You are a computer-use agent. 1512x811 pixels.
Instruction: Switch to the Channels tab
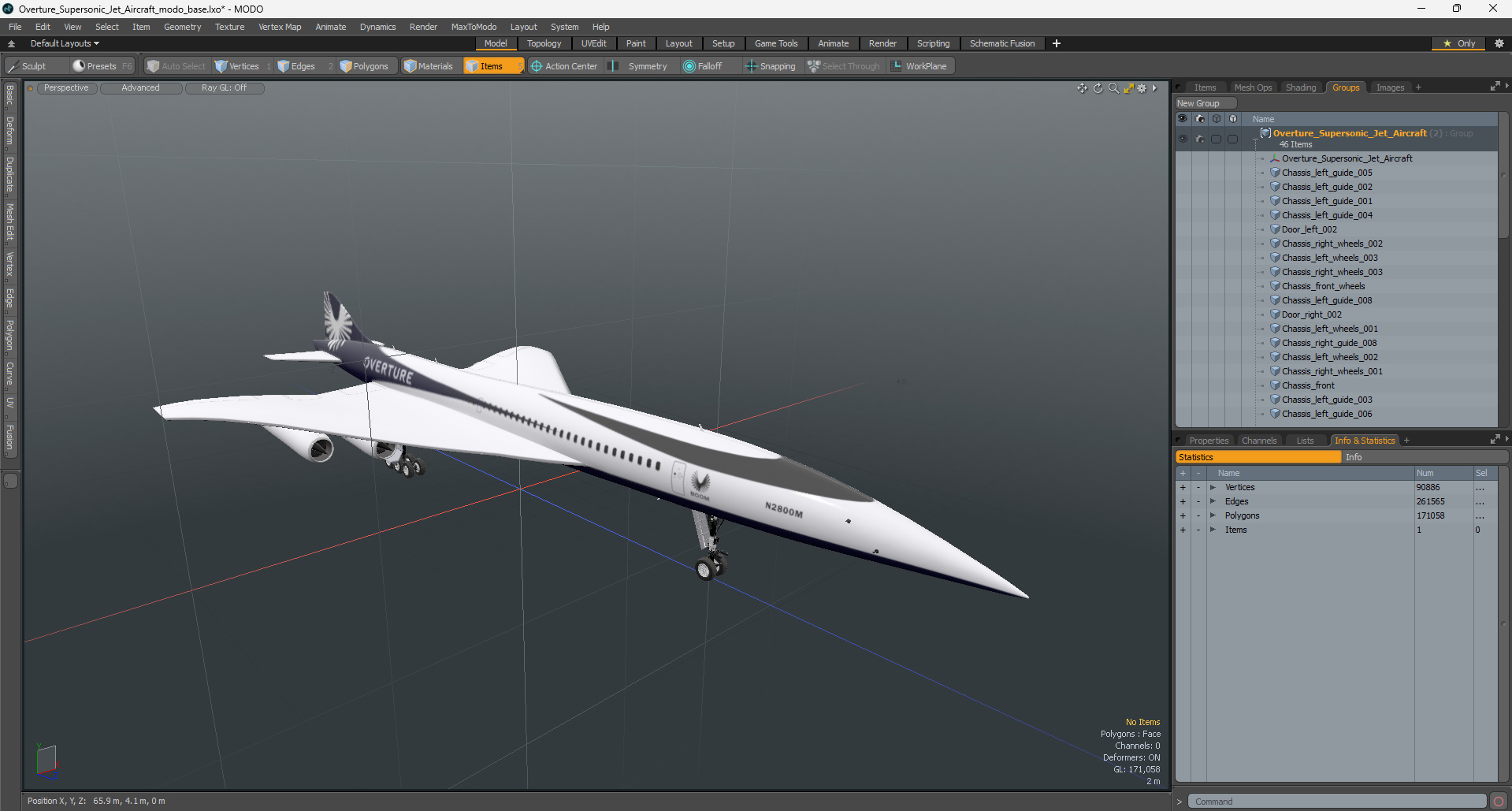[x=1258, y=441]
